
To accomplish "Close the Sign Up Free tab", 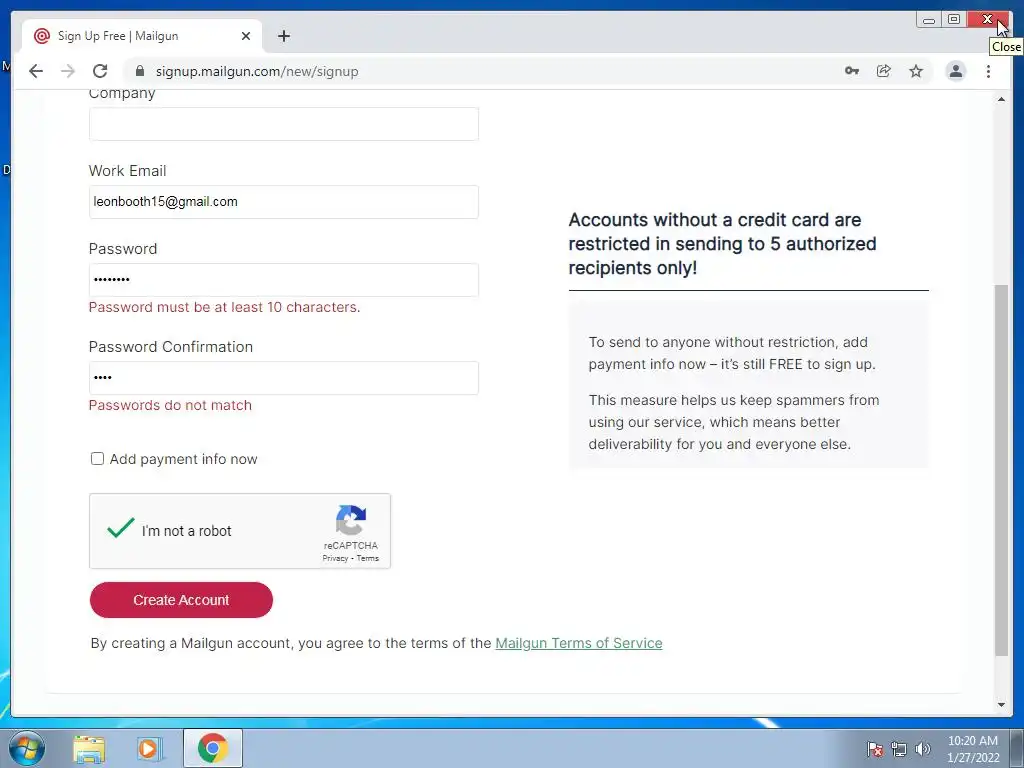I will pos(246,36).
